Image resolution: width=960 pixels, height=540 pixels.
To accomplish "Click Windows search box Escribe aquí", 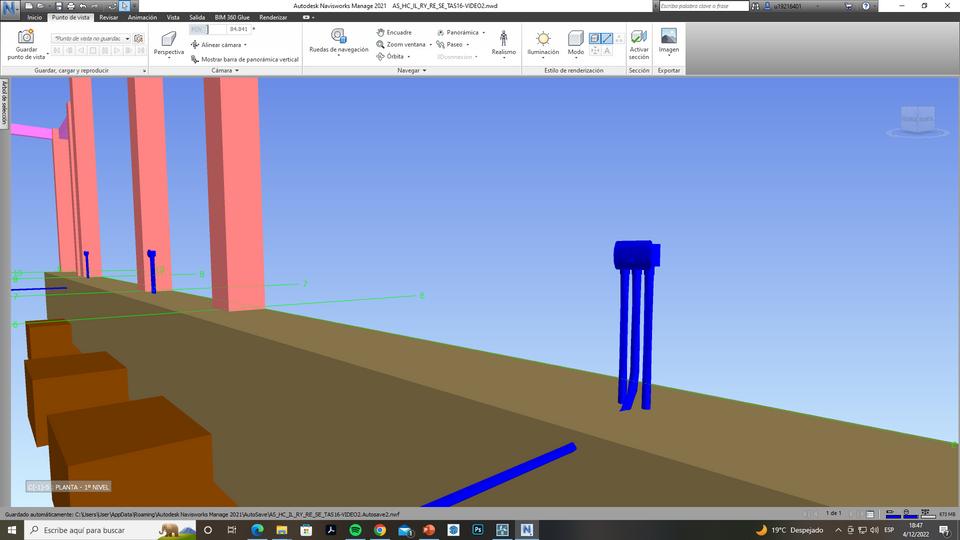I will click(x=110, y=530).
